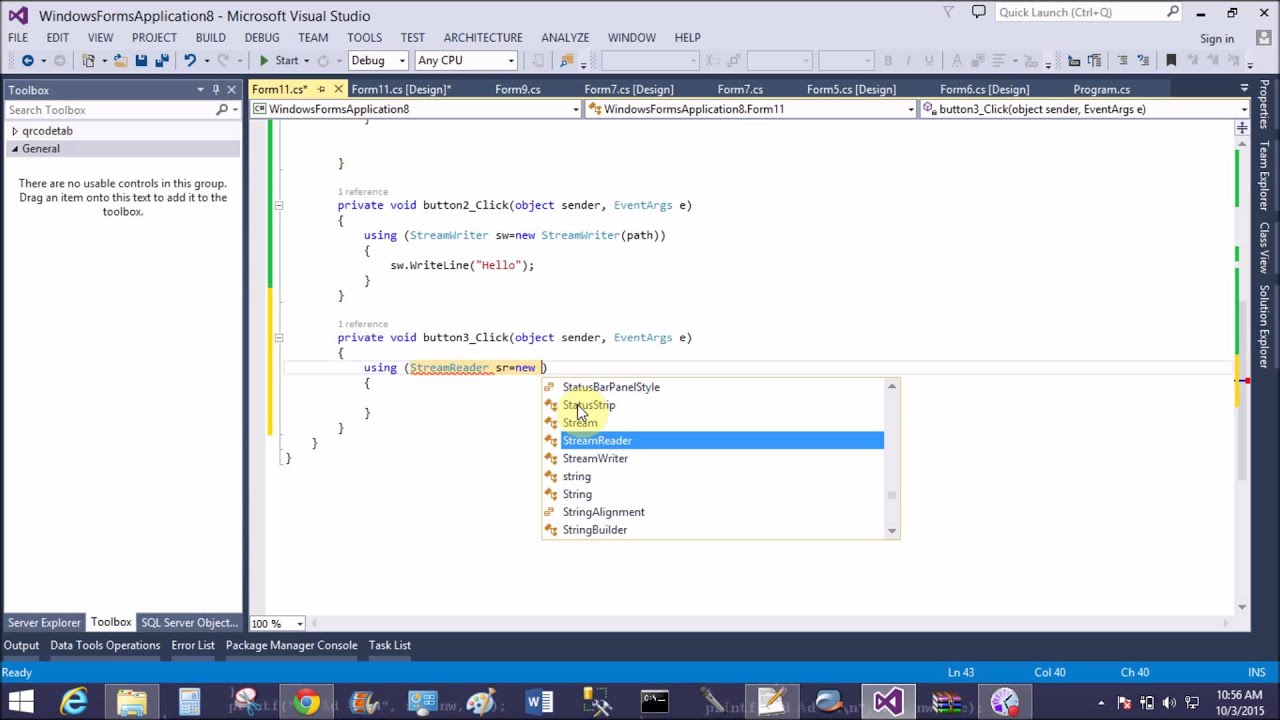Pin the Toolbox with auto hide icon
This screenshot has width=1280, height=720.
click(215, 90)
